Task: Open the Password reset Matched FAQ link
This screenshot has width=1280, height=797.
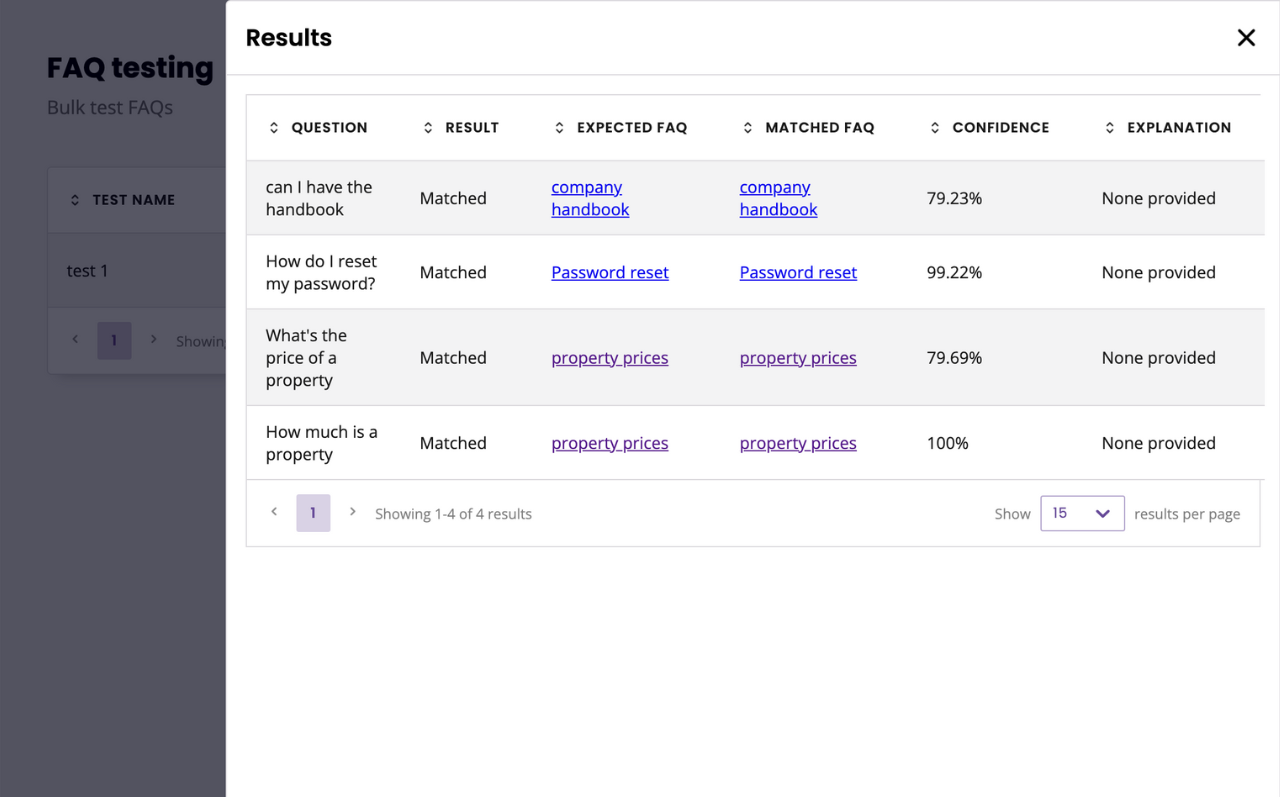Action: [798, 272]
